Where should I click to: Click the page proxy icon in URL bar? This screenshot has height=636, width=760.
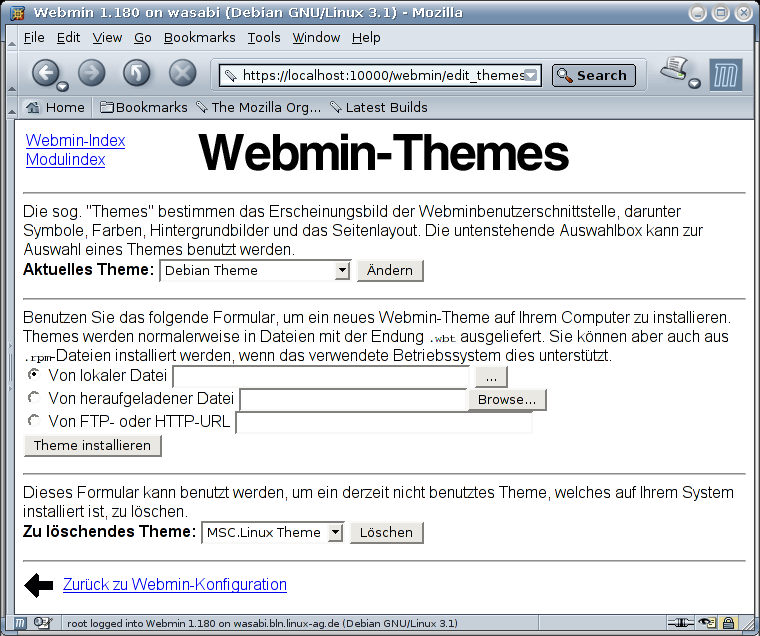click(230, 76)
